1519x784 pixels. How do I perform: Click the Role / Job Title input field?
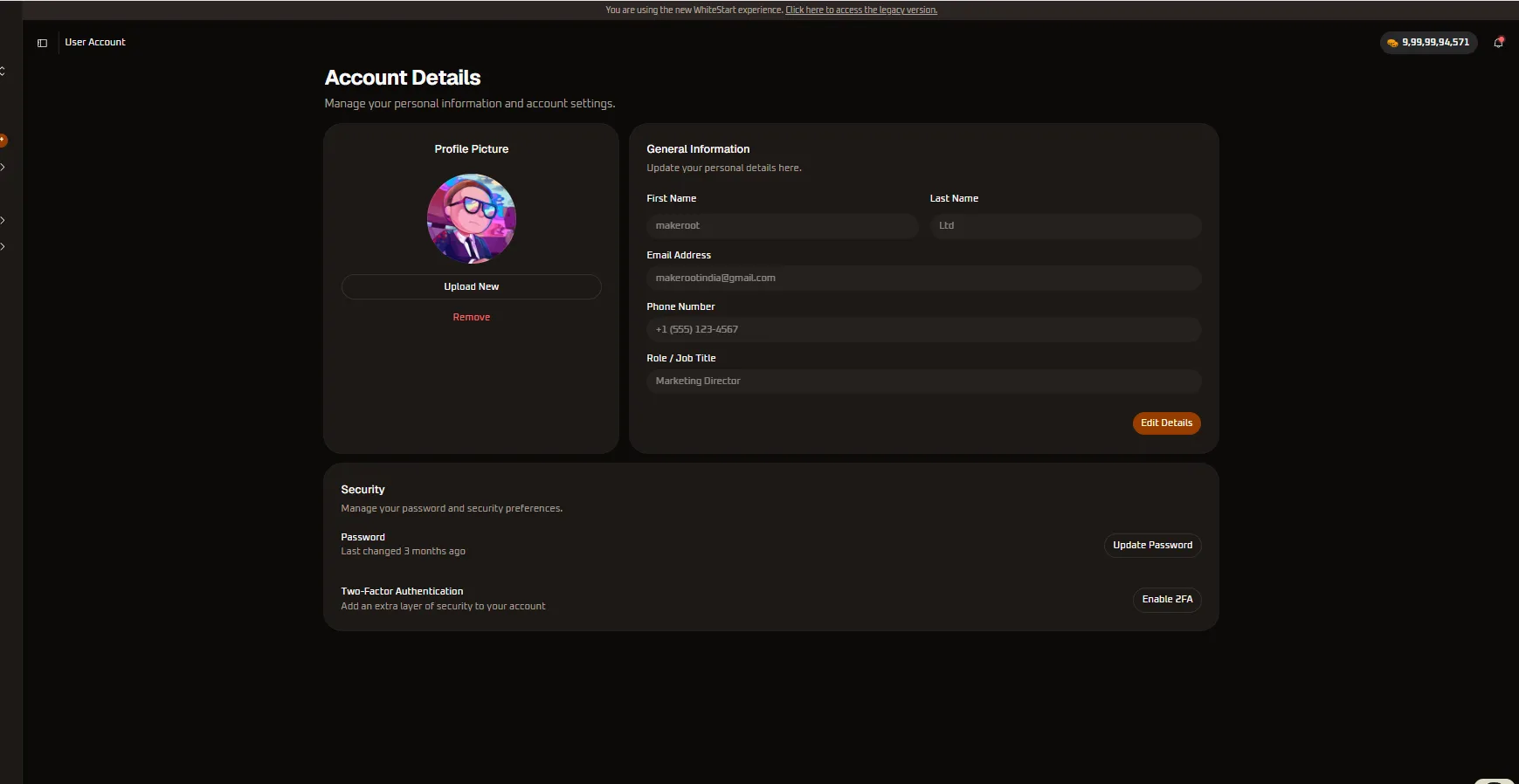coord(924,382)
